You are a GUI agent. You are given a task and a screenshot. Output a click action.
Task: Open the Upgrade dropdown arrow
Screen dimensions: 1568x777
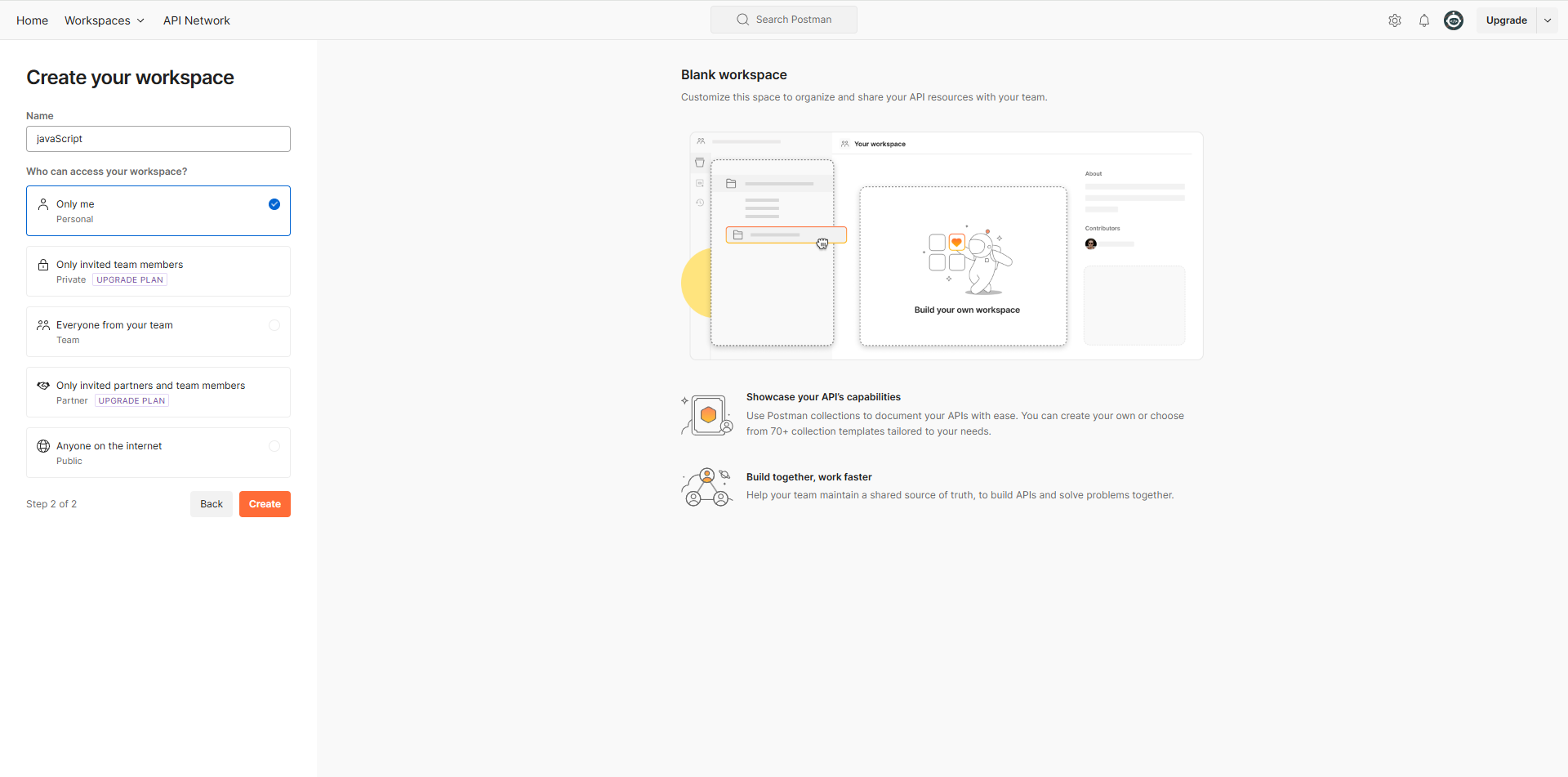[x=1548, y=20]
